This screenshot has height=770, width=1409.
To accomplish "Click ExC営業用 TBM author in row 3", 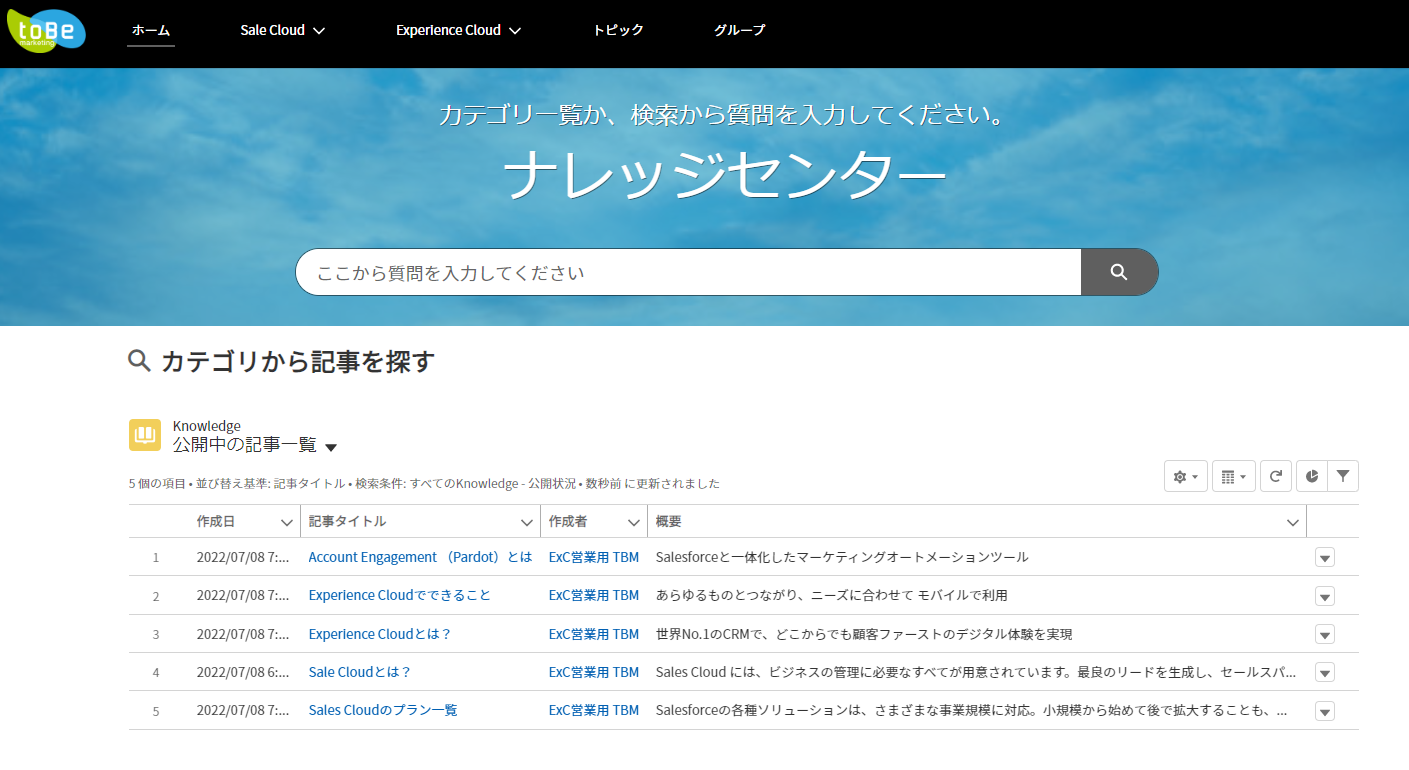I will pyautogui.click(x=594, y=634).
